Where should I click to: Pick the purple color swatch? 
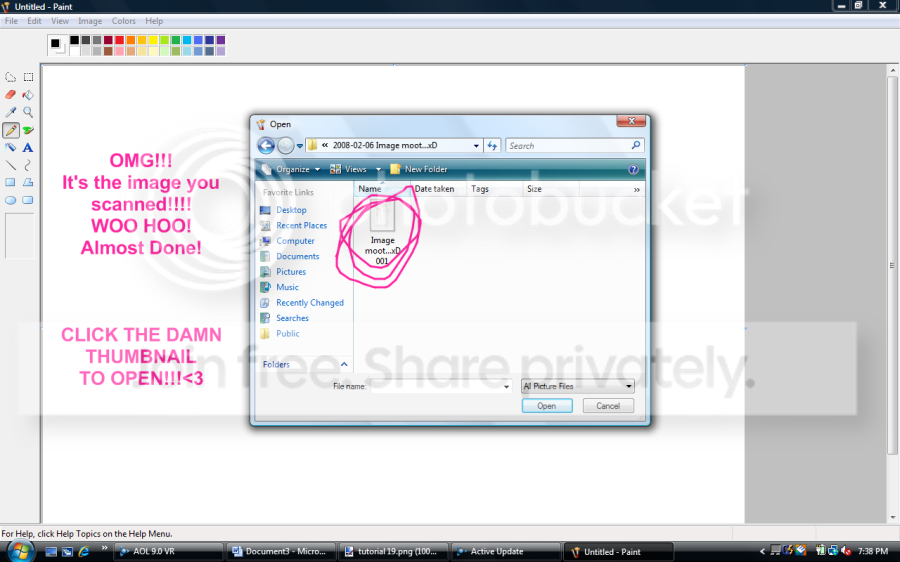pos(220,40)
